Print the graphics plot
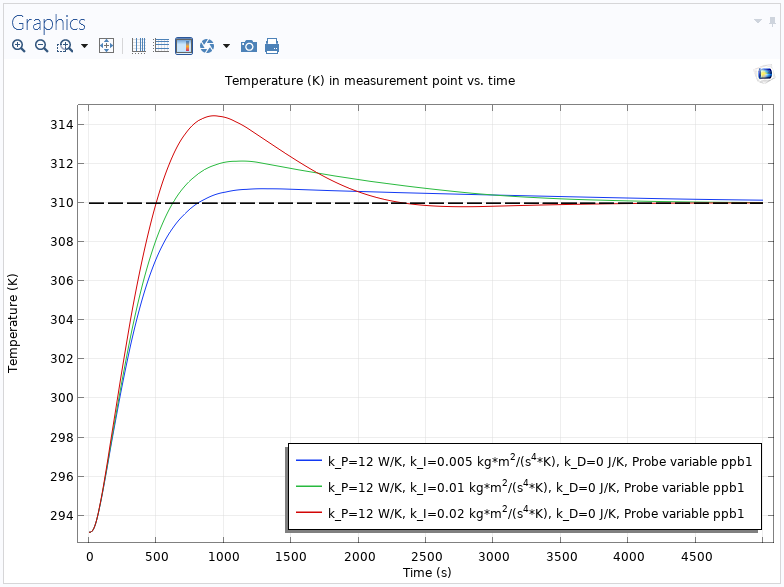The image size is (784, 587). point(272,46)
